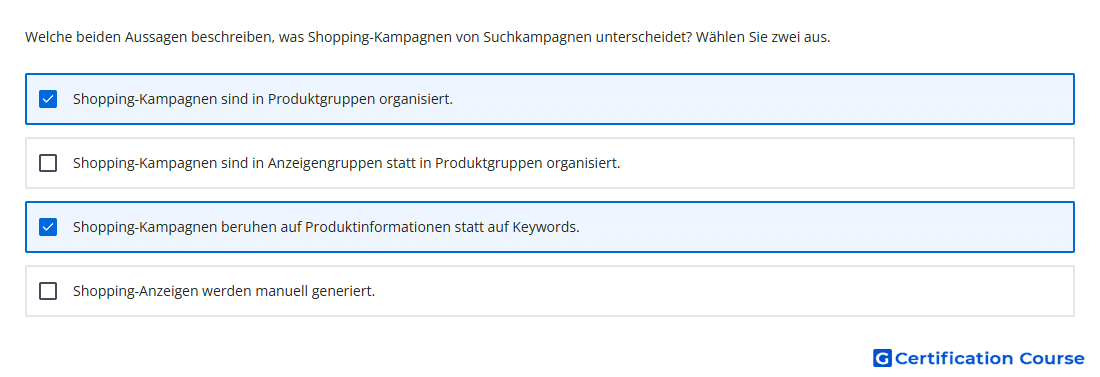The width and height of the screenshot is (1100, 377).
Task: Click the blue G logo icon
Action: click(882, 358)
